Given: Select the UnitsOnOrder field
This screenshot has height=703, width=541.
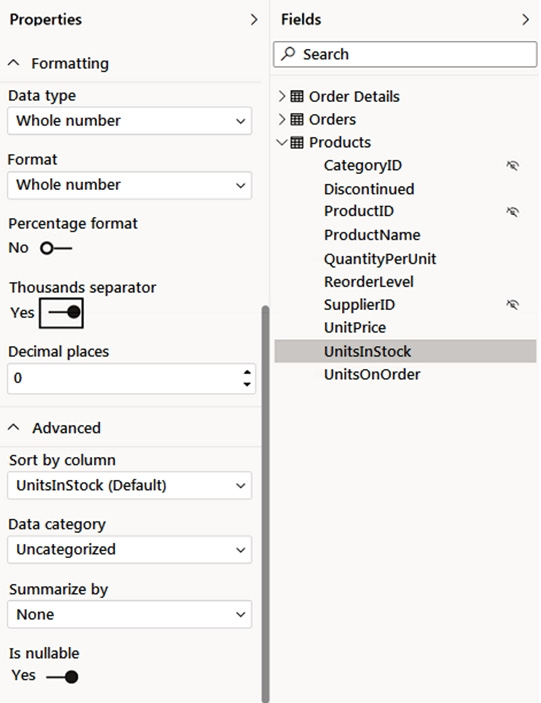Looking at the screenshot, I should (372, 374).
